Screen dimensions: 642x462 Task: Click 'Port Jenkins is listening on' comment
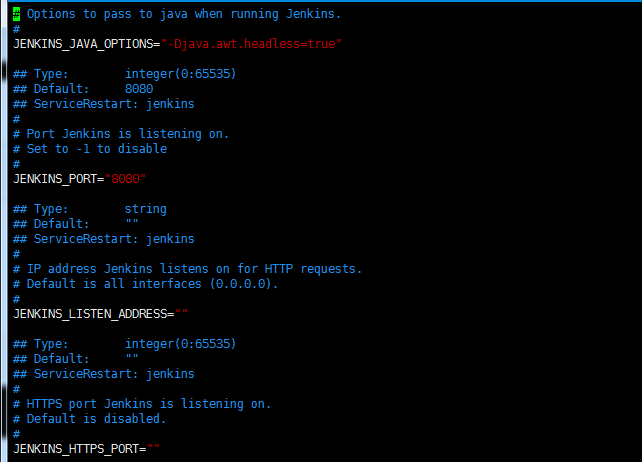pos(128,134)
